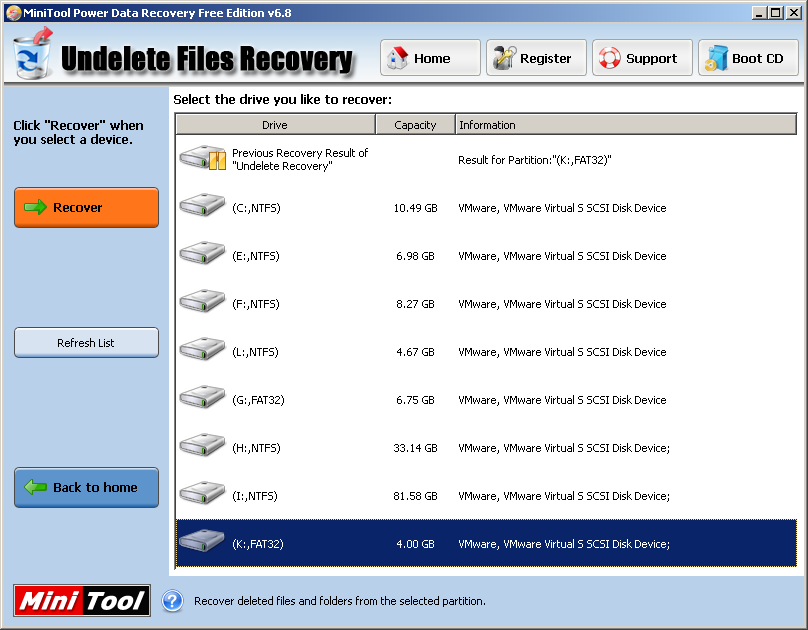
Task: Click the 4.00 GB capacity cell
Action: tap(415, 543)
